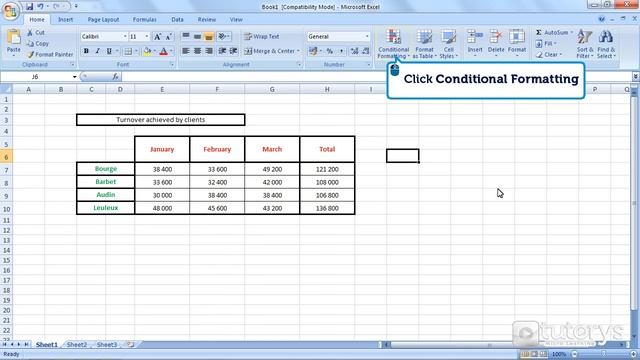Open the font name Calibri dropdown

[125, 37]
